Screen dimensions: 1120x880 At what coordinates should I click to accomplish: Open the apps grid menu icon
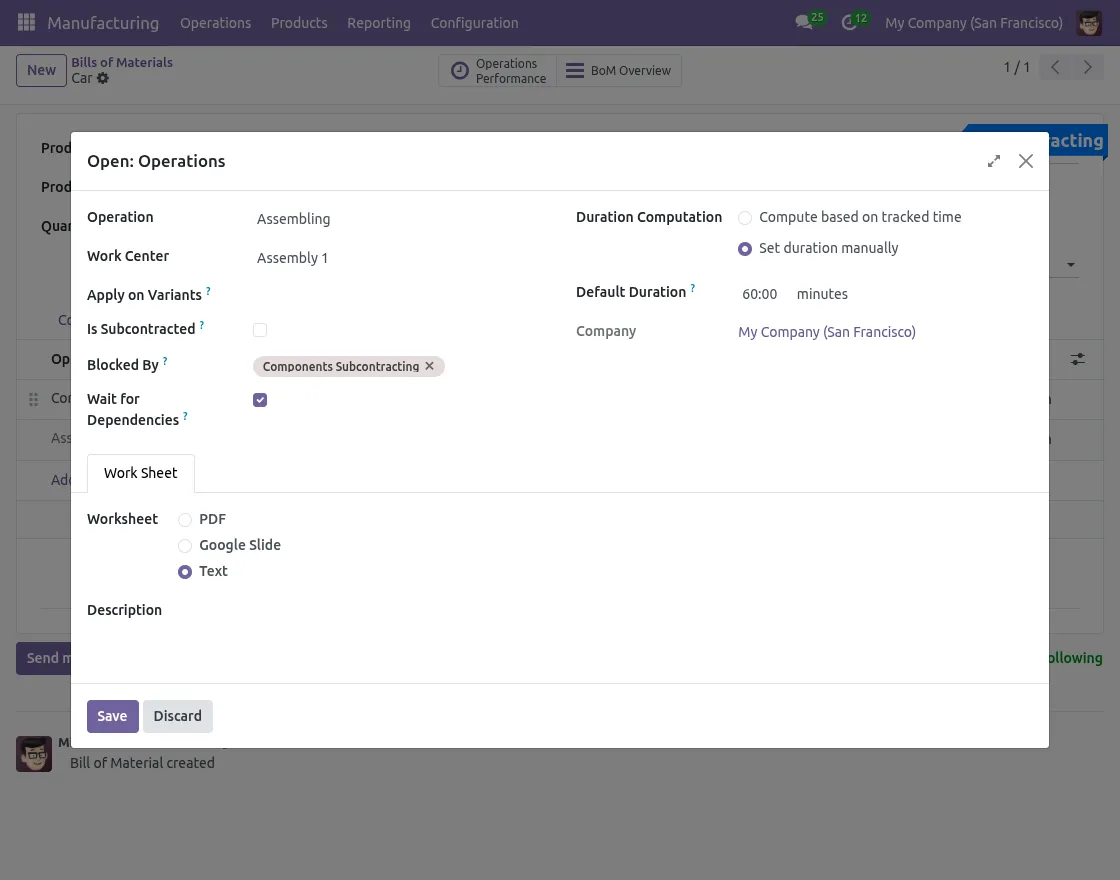[x=26, y=22]
